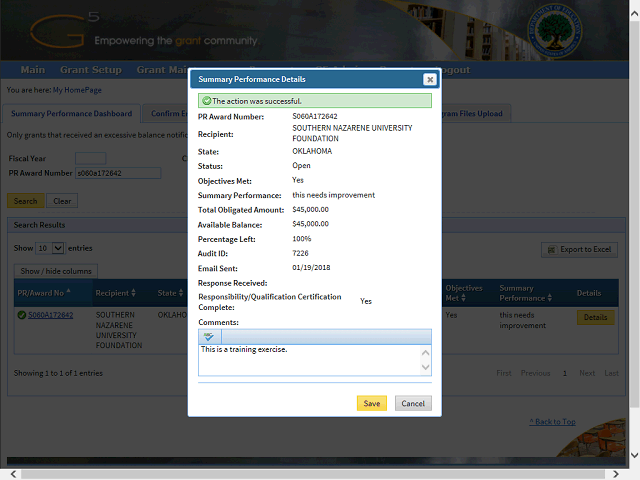
Task: Open the Grant Setup menu
Action: [x=91, y=70]
